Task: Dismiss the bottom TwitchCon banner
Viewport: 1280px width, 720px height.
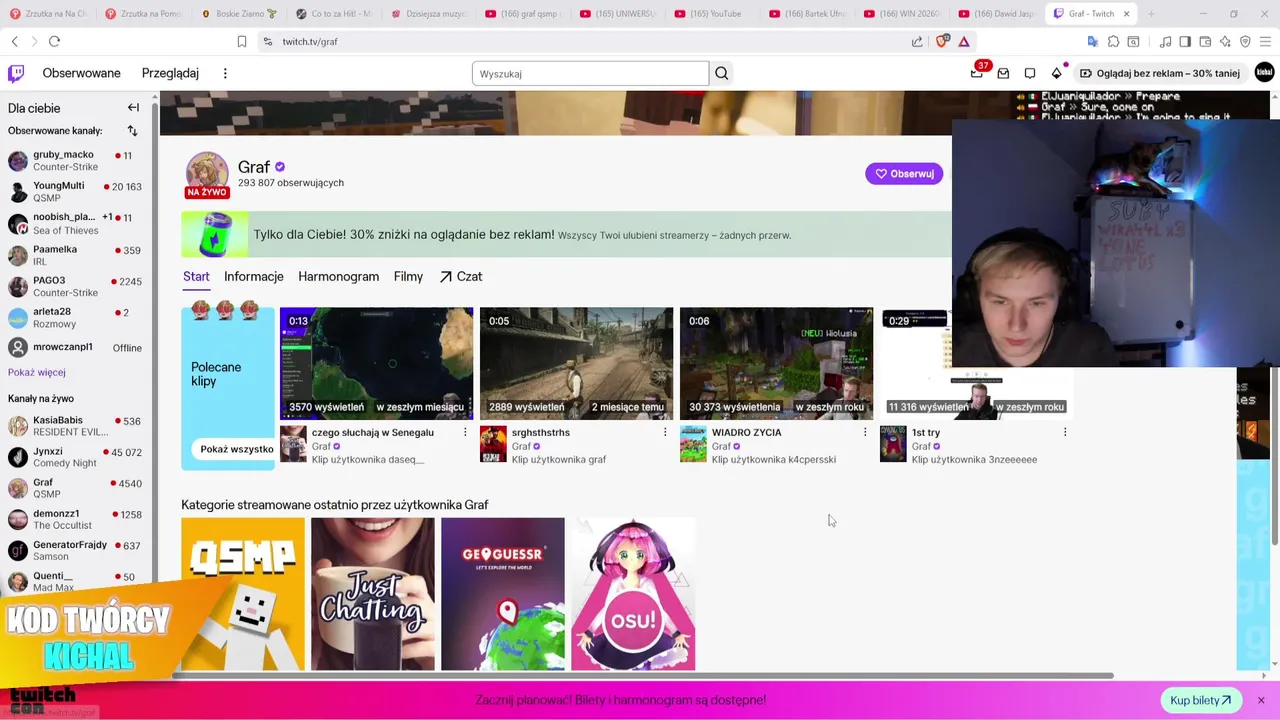Action: pos(1261,700)
